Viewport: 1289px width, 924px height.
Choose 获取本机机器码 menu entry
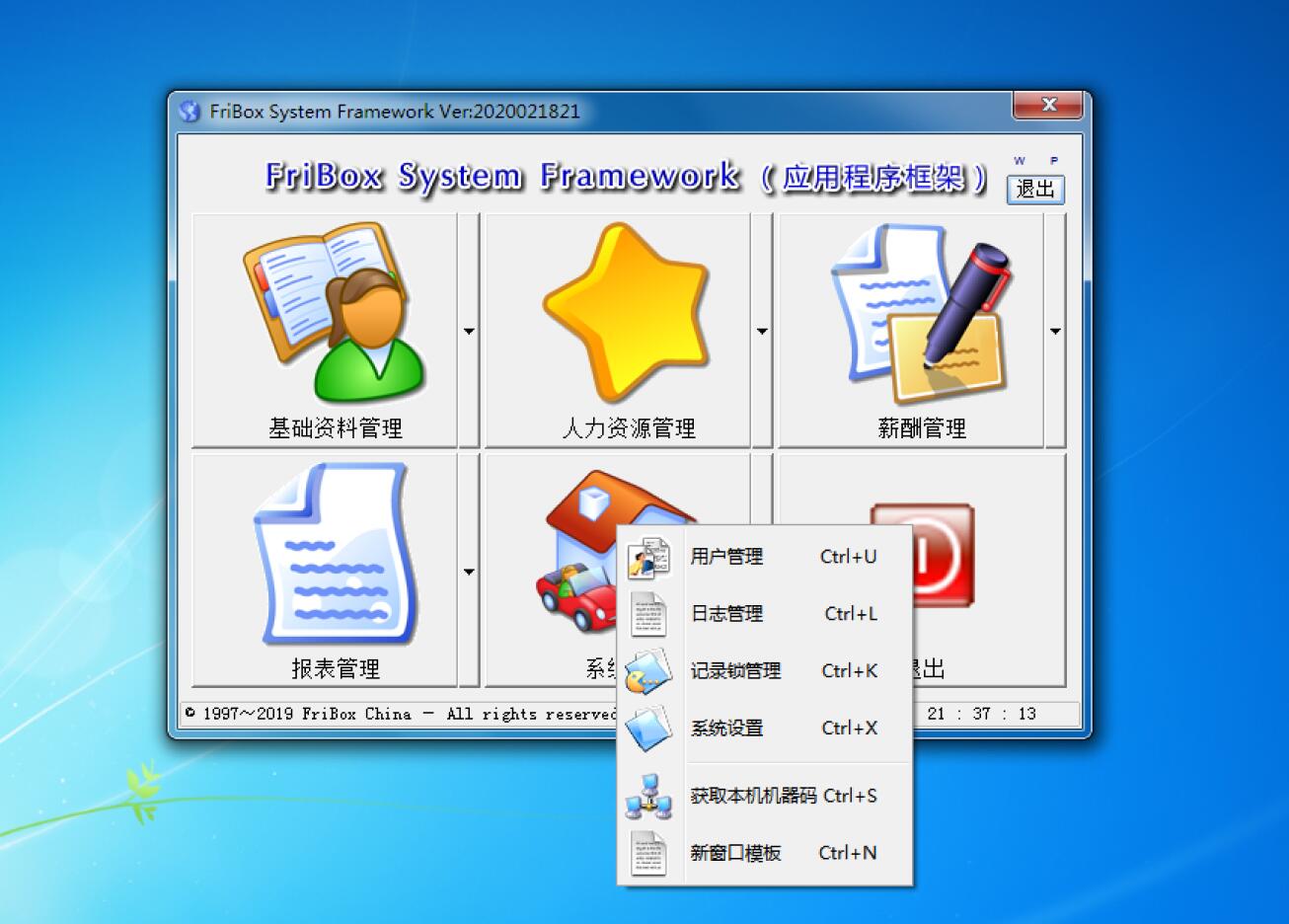[x=765, y=796]
